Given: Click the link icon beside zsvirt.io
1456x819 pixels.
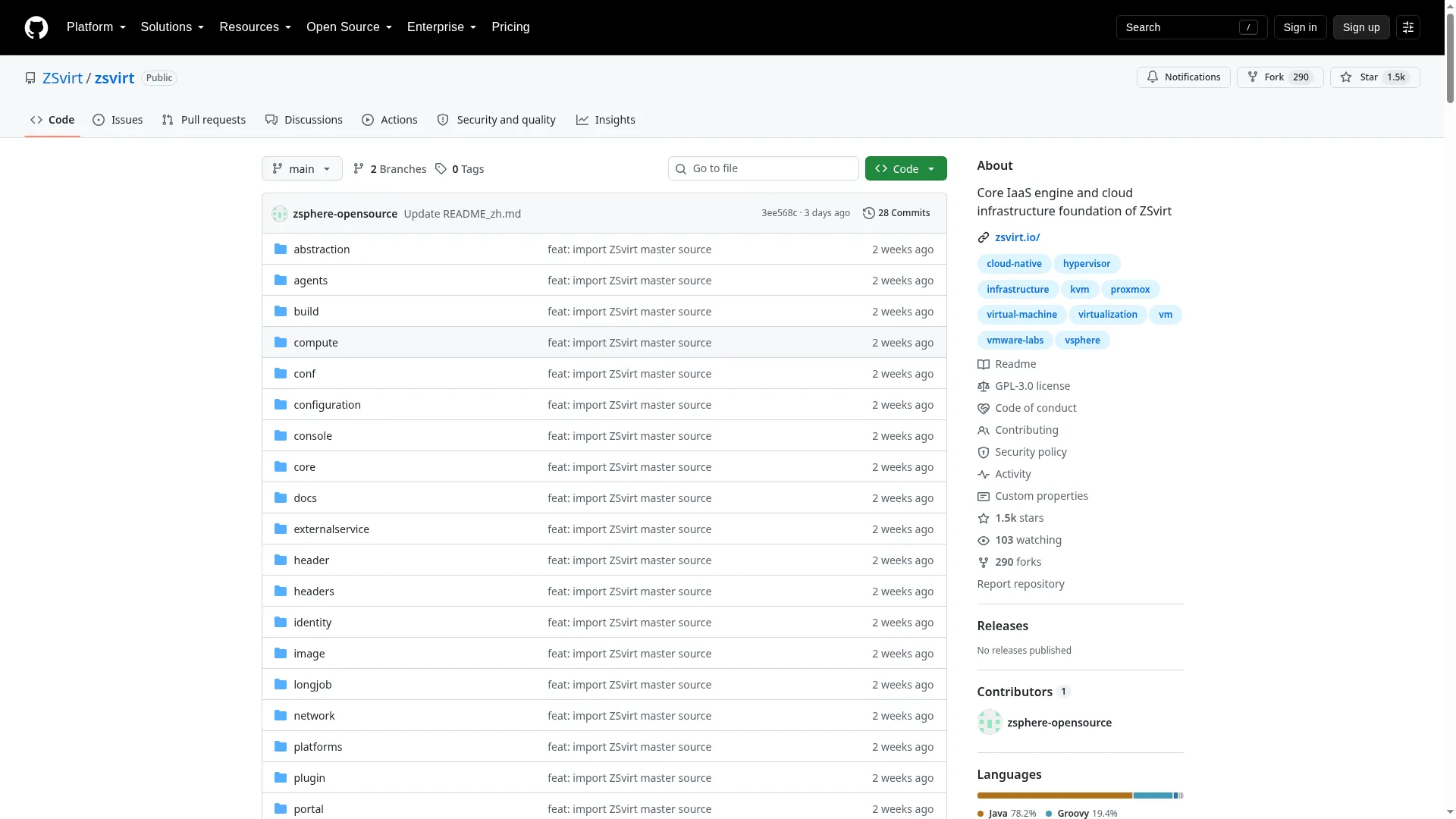Looking at the screenshot, I should [984, 237].
